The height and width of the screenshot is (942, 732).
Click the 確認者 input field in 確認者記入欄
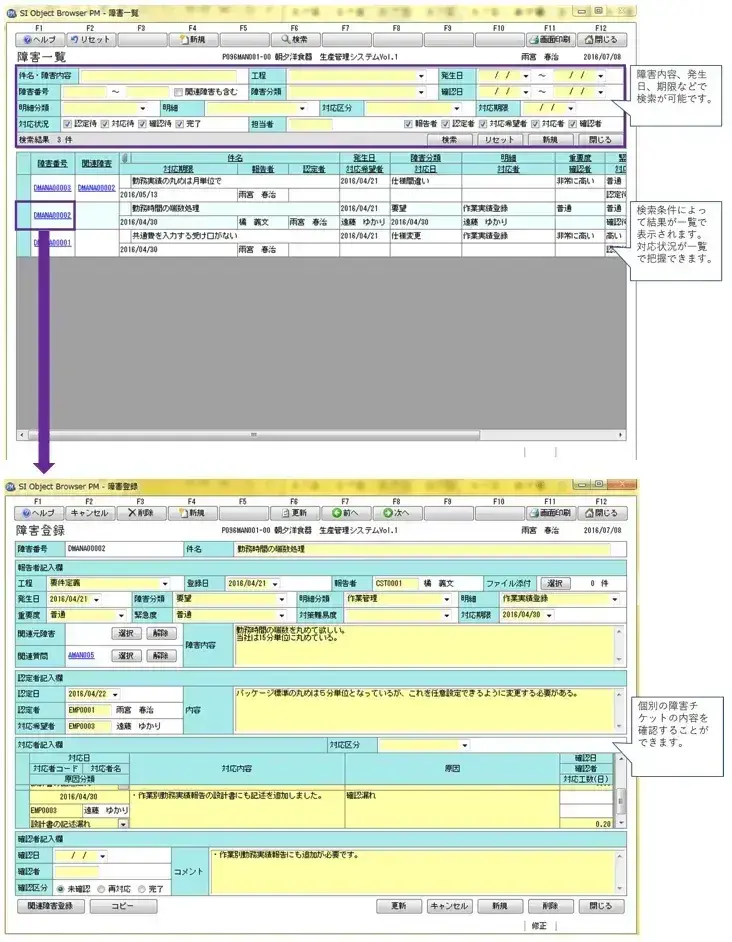coord(76,871)
